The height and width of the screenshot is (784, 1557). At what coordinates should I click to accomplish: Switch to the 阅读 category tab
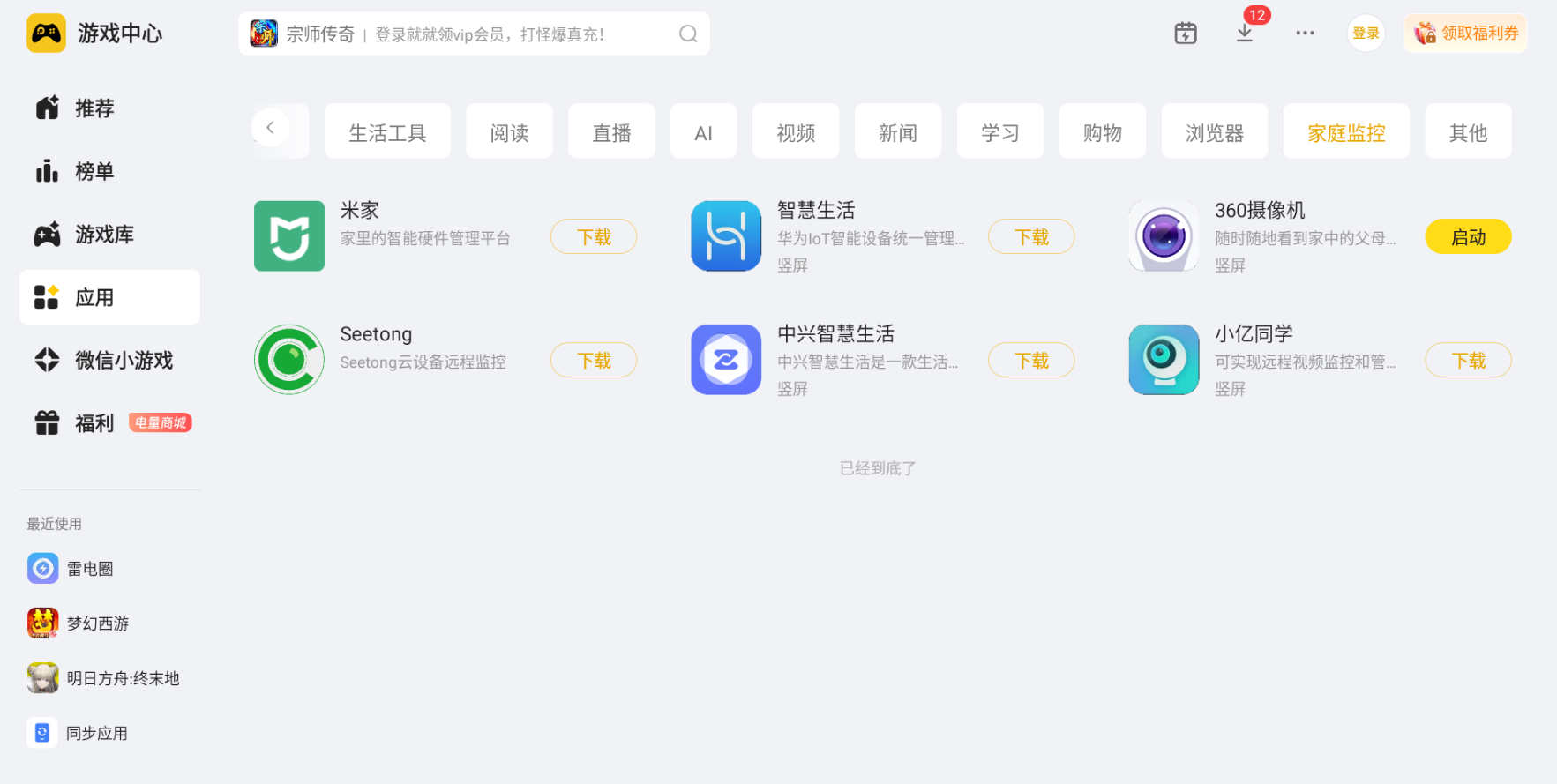pos(509,131)
